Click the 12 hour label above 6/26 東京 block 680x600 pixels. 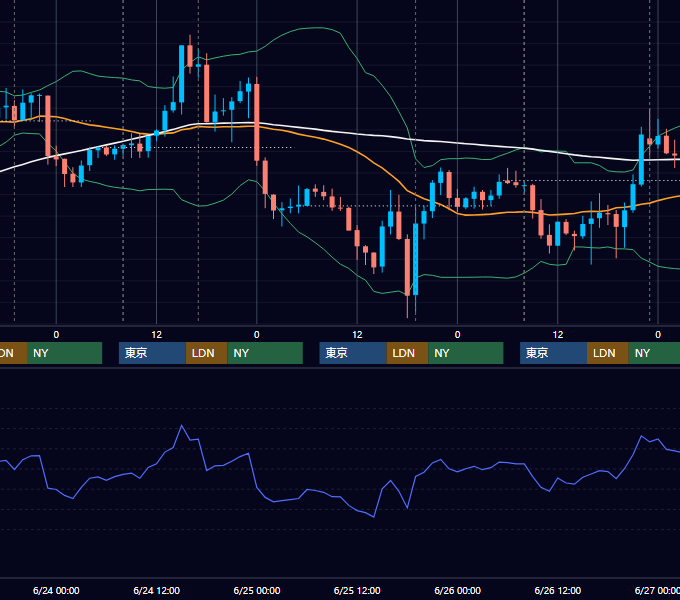pos(558,335)
